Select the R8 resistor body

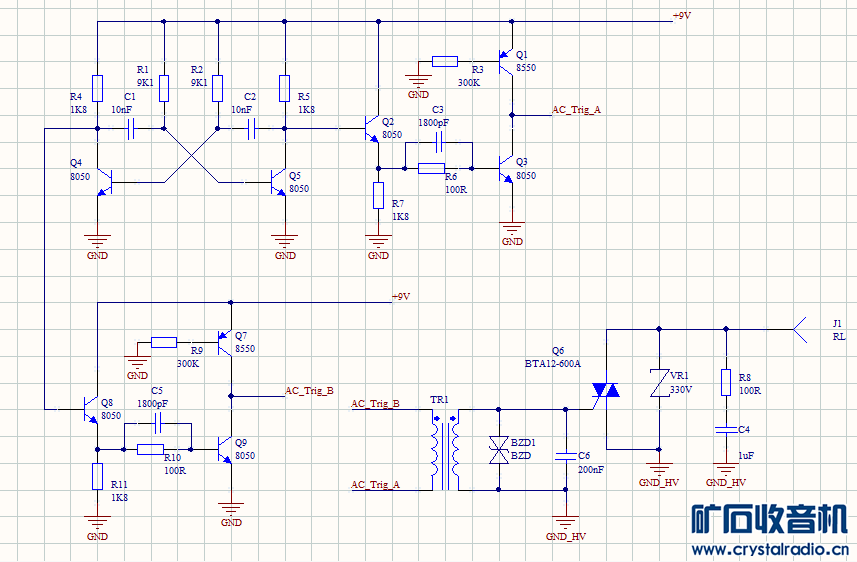[726, 383]
